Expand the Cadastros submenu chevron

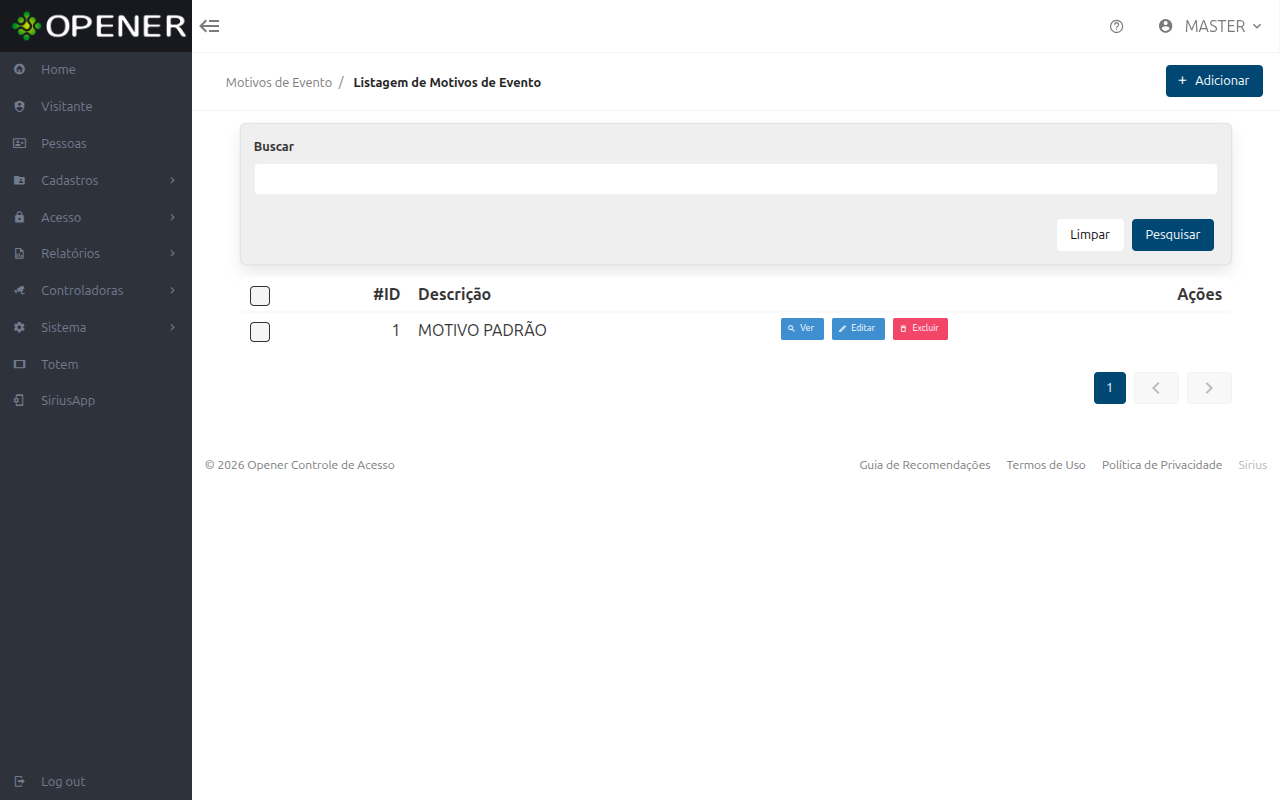(173, 180)
